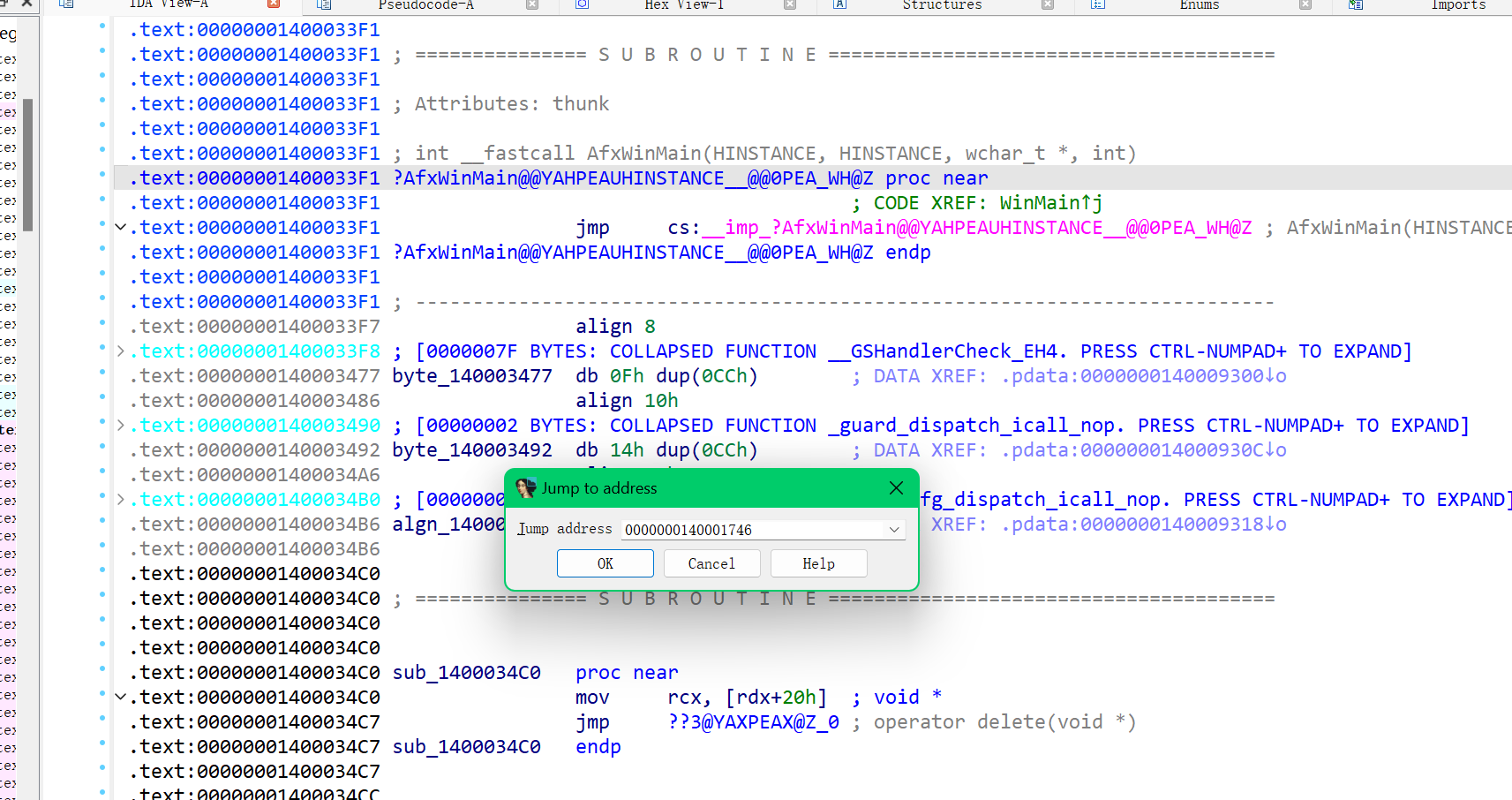The width and height of the screenshot is (1512, 800).
Task: Collapse the AfxWinMain jmp function arrow
Action: 121,228
